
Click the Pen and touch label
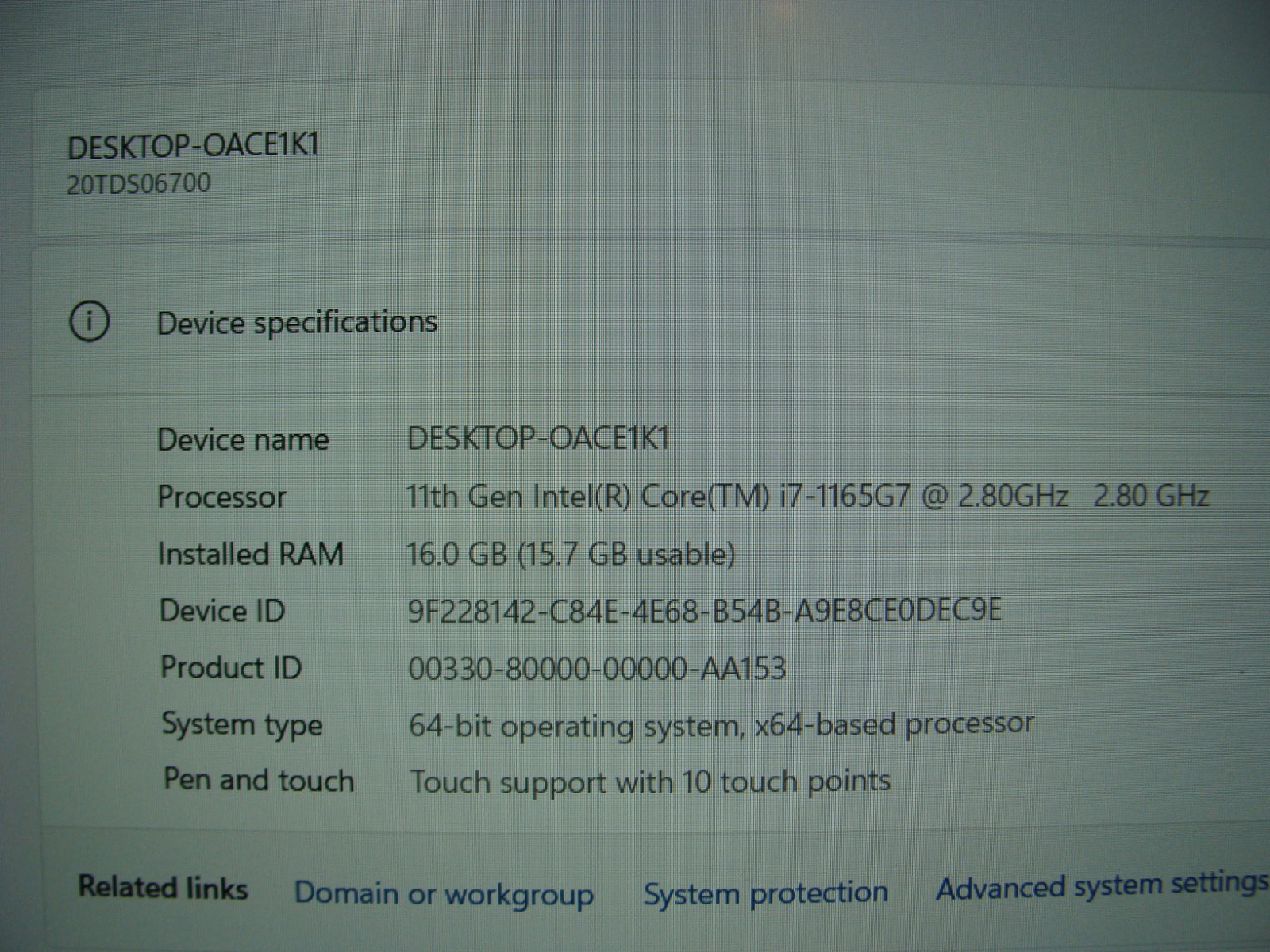[x=259, y=780]
